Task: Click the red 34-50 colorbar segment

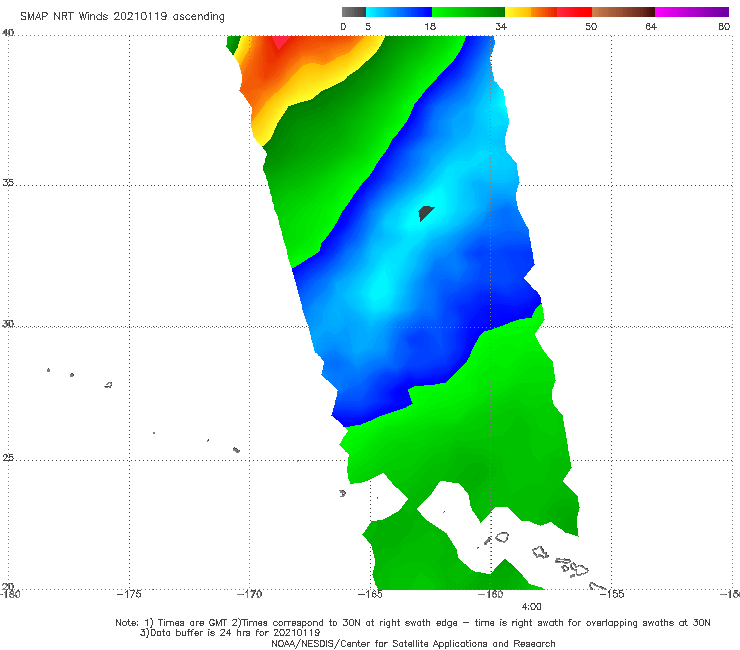Action: coord(548,12)
